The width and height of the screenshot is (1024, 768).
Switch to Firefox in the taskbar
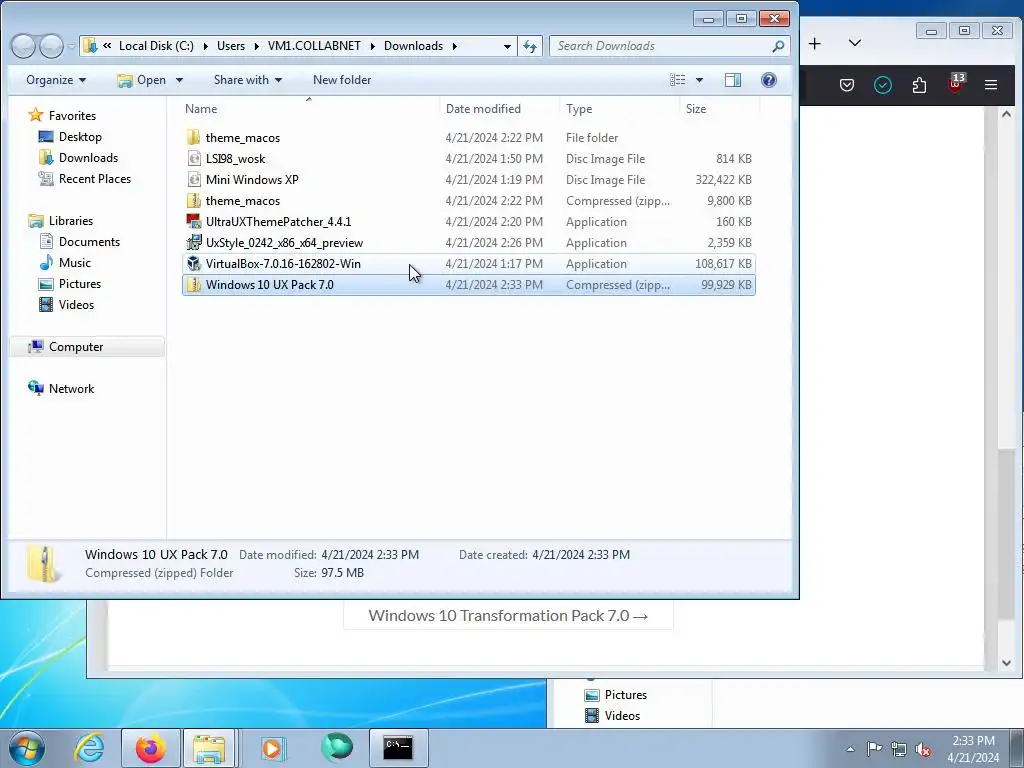tap(151, 748)
